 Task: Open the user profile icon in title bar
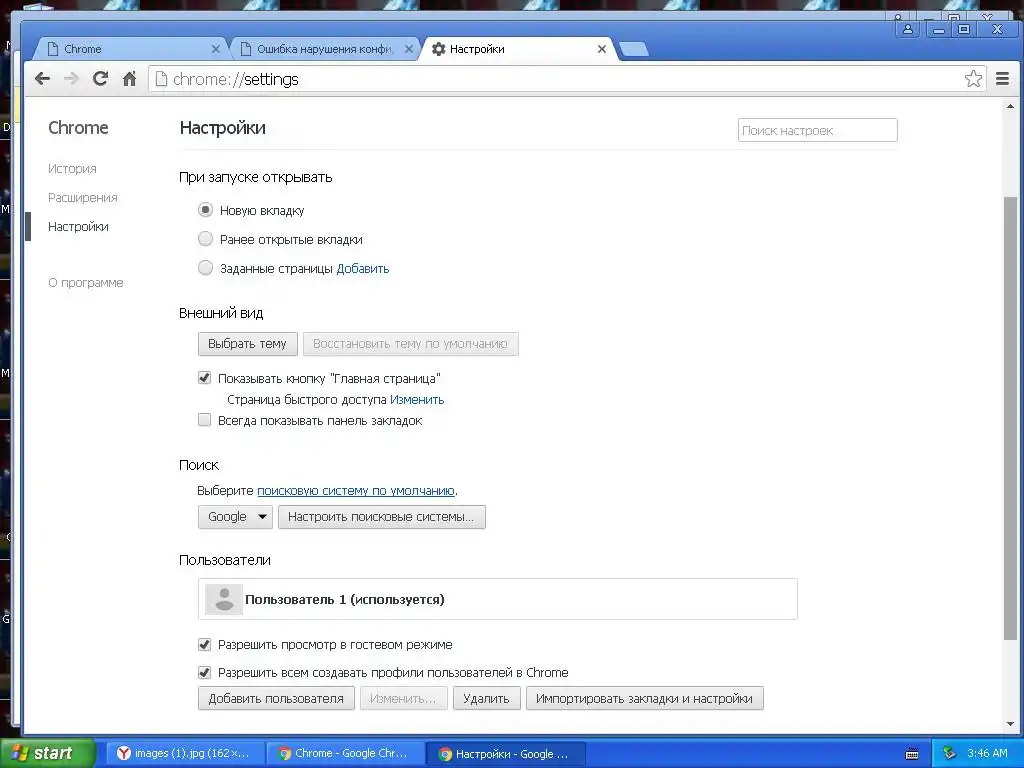908,29
